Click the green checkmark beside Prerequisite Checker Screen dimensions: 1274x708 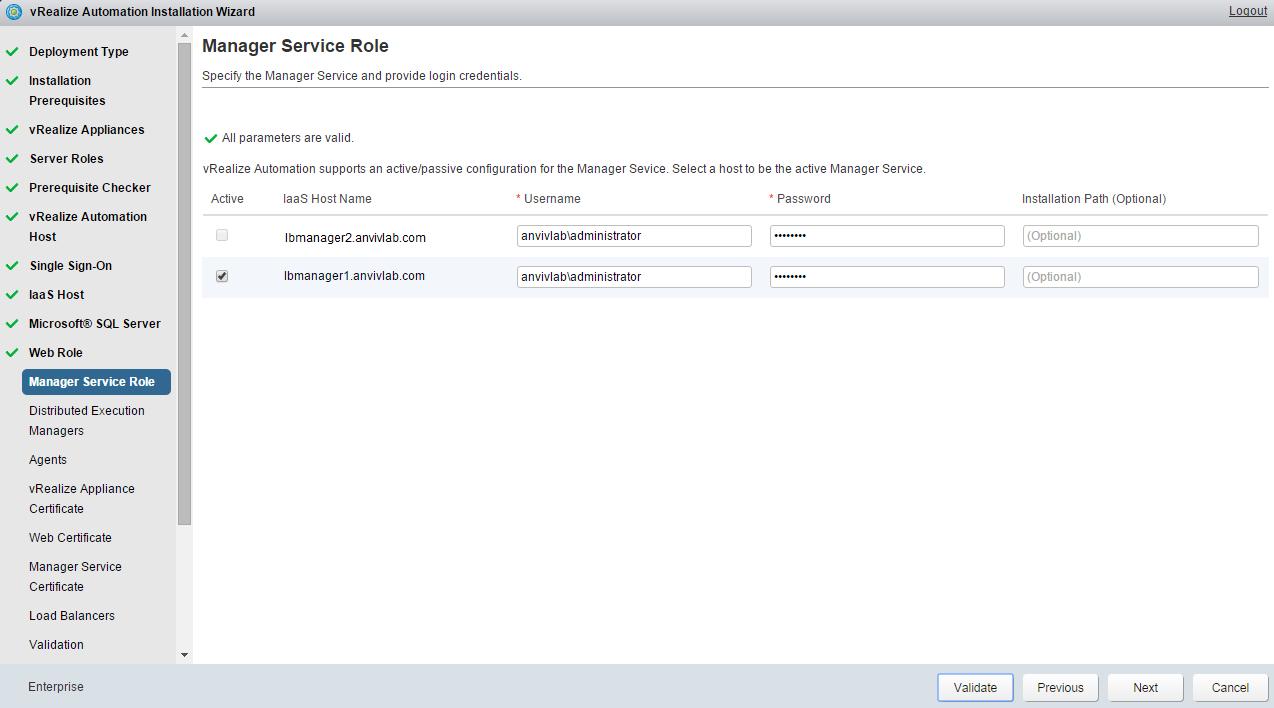pos(12,187)
